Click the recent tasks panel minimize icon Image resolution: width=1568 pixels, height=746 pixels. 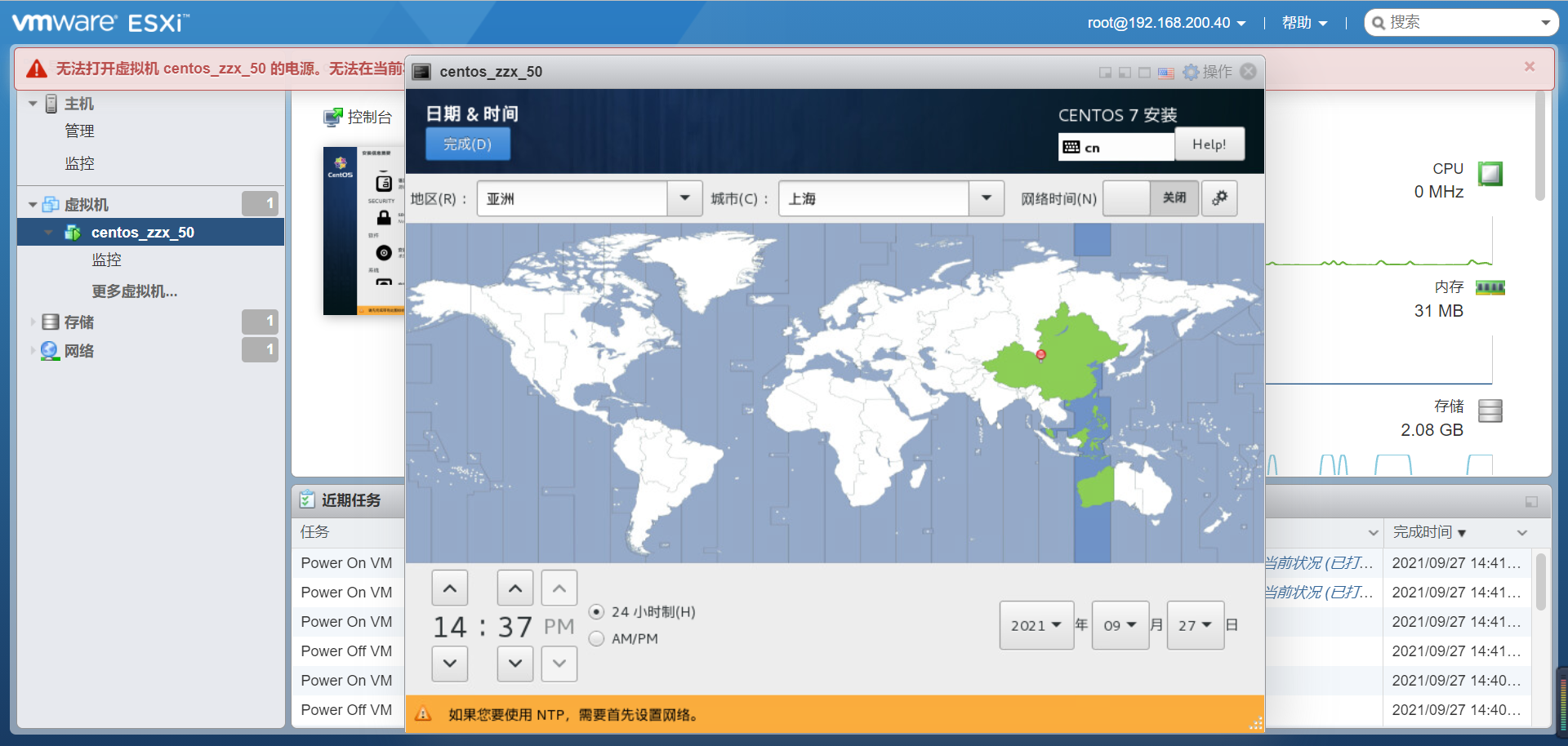coord(1531,502)
